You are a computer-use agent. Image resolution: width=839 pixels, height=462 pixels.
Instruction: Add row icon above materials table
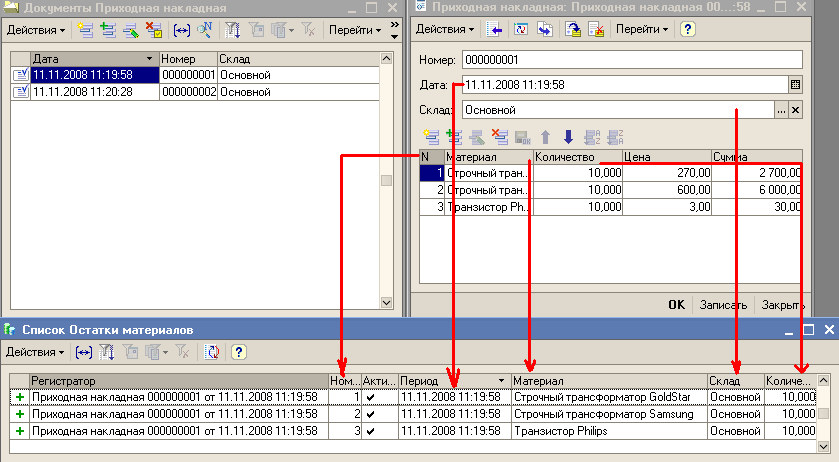click(x=431, y=137)
